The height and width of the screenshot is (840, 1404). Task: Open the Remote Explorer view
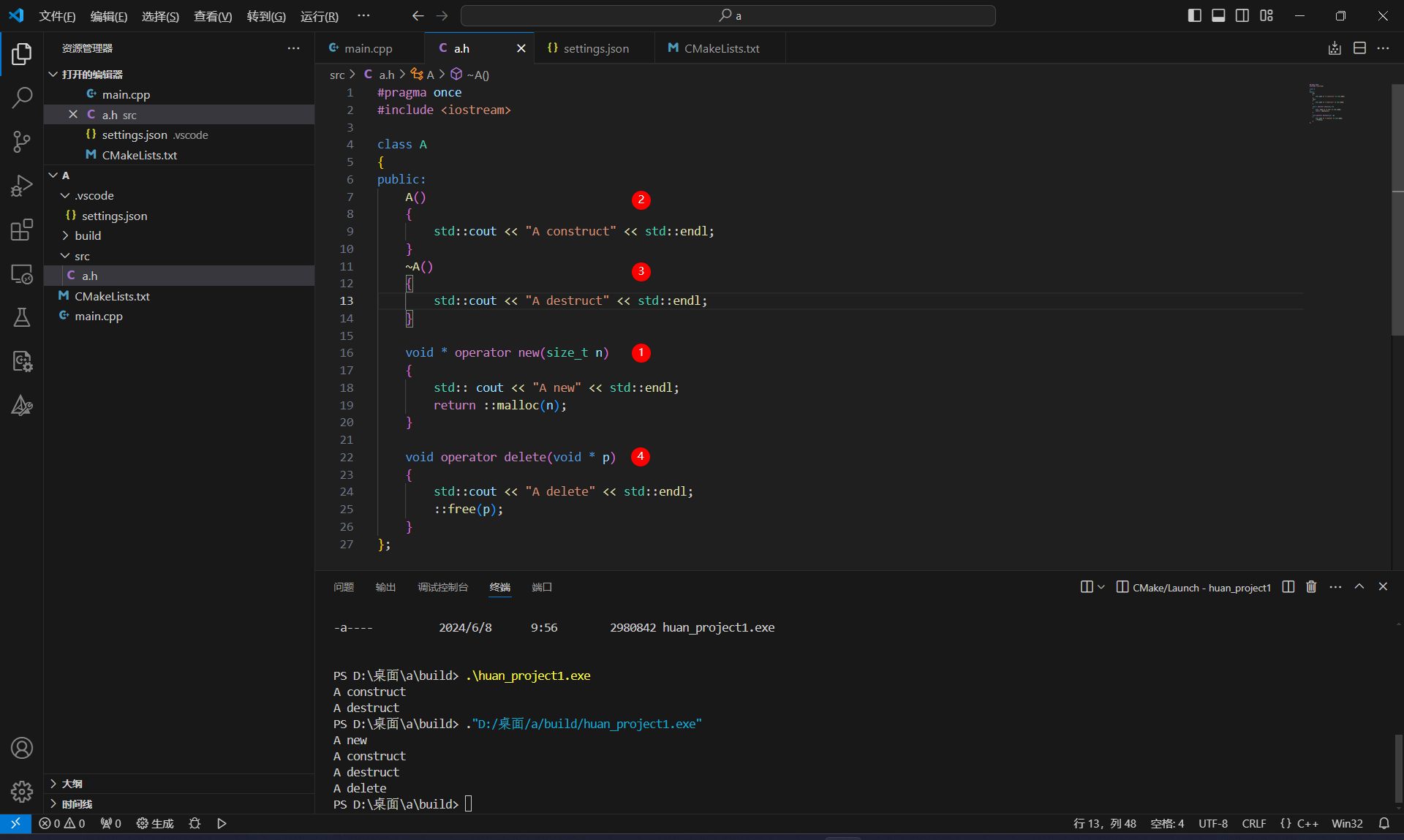tap(22, 274)
